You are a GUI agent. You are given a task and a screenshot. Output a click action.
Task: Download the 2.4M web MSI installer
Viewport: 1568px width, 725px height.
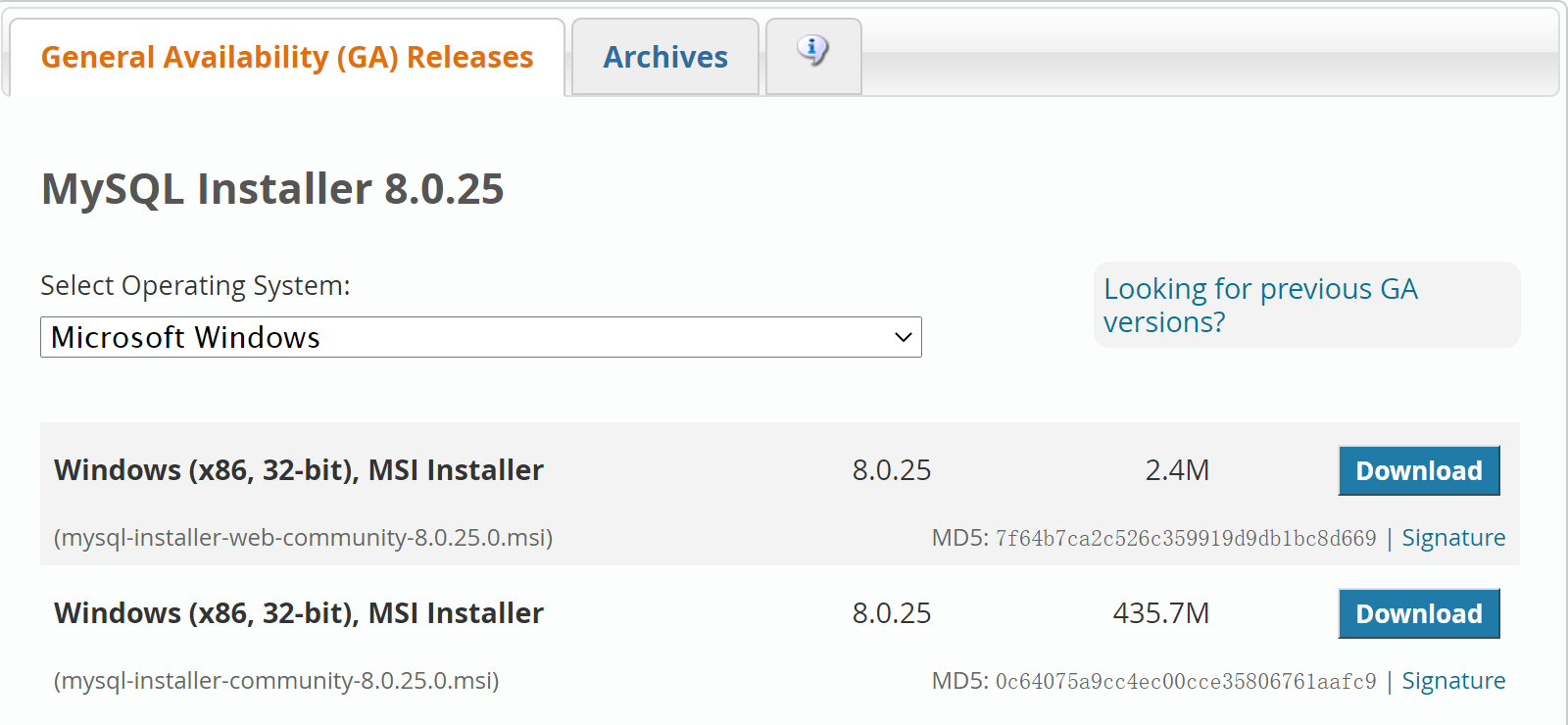[x=1419, y=470]
